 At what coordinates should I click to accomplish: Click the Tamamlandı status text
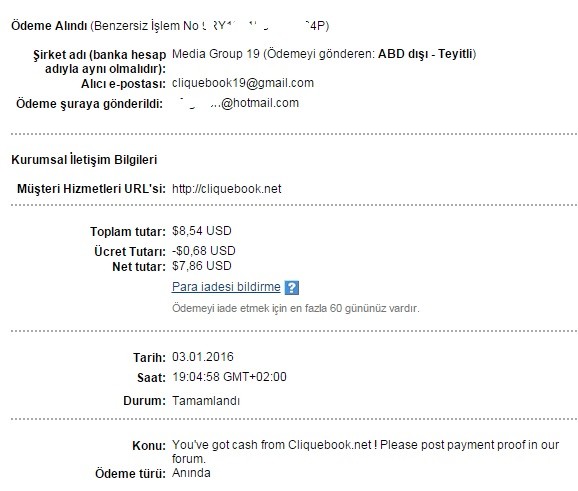206,401
